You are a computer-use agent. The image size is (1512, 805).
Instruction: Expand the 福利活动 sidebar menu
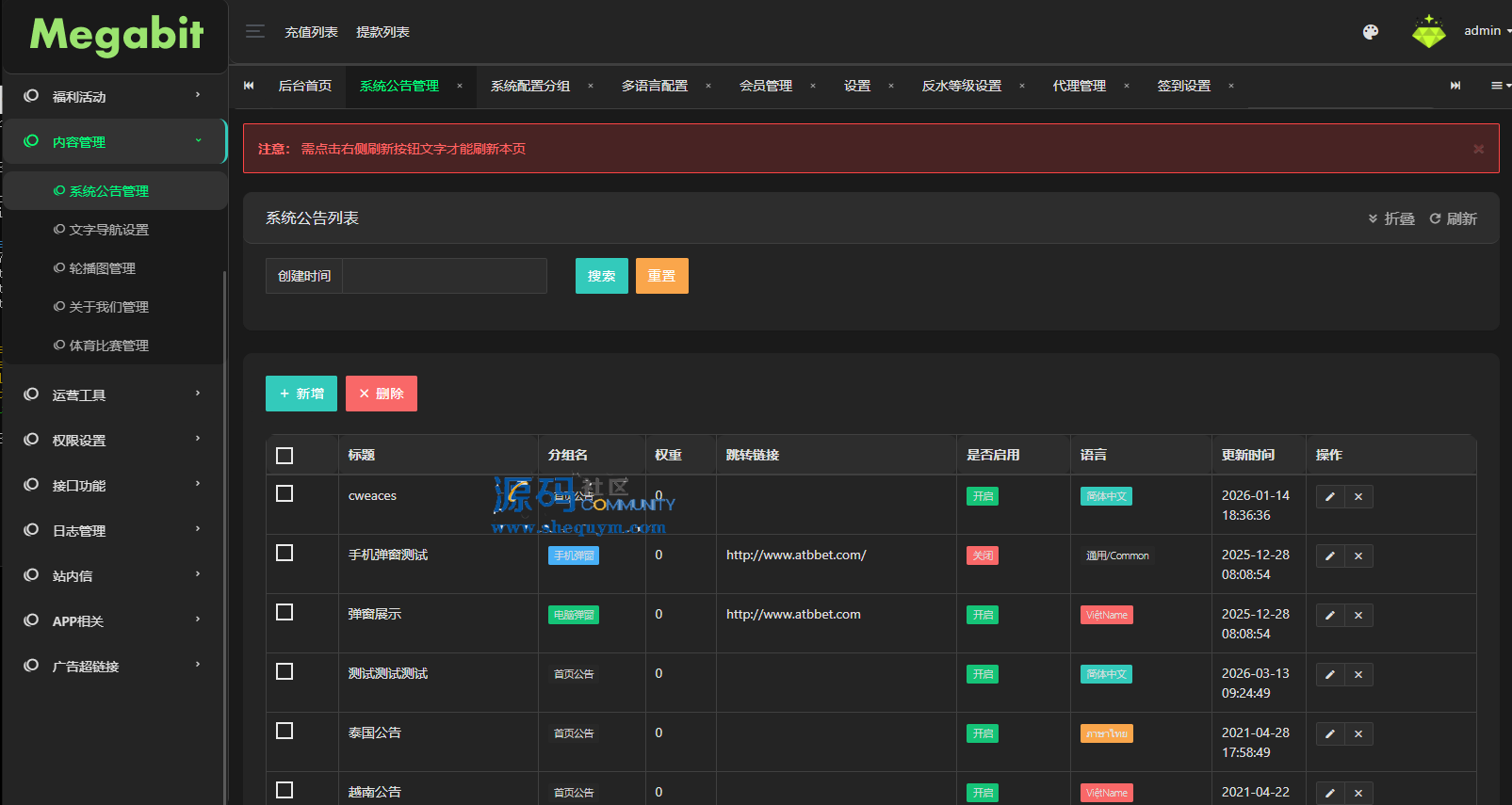coord(115,96)
